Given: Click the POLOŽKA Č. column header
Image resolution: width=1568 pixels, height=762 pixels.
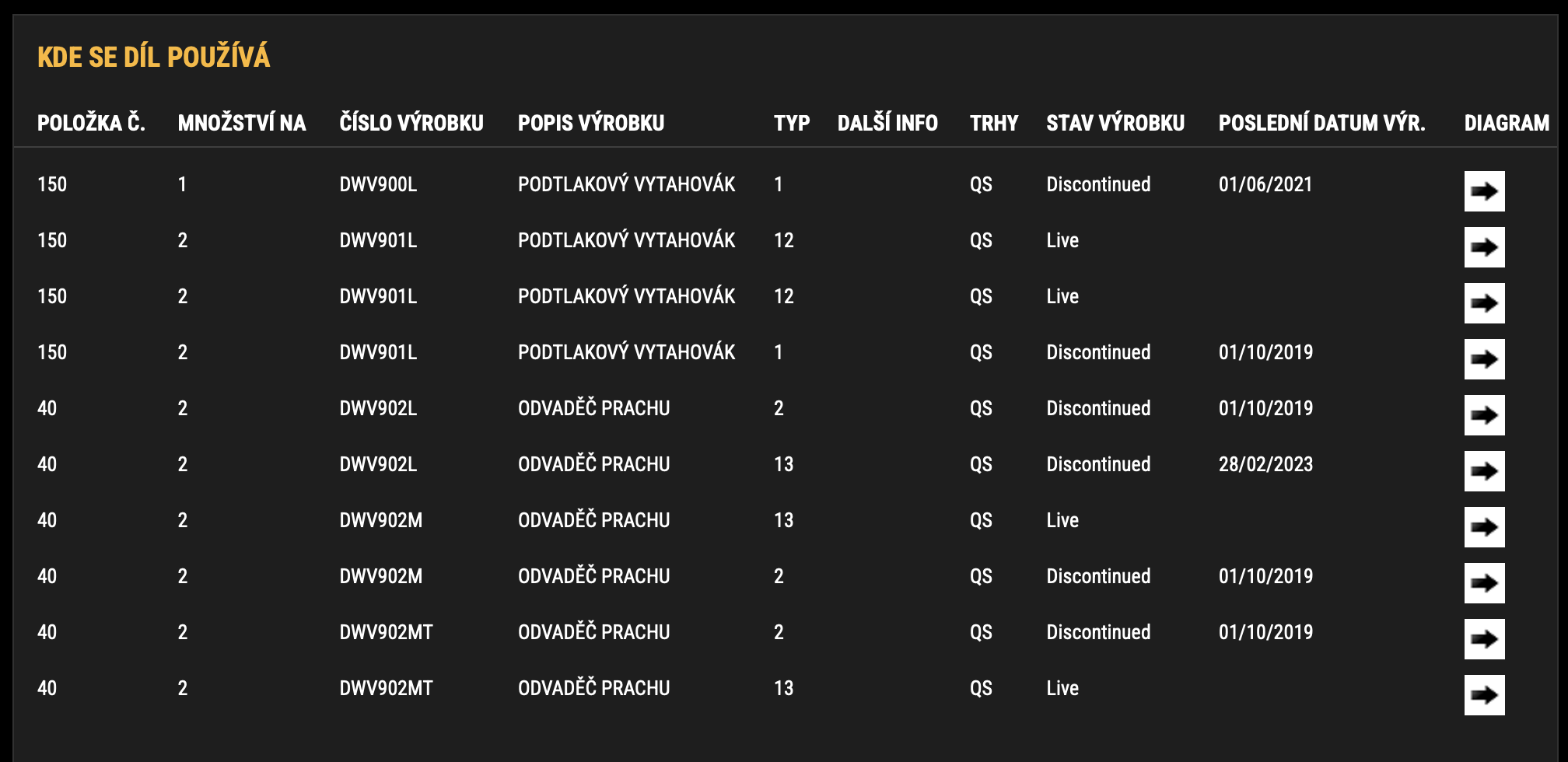Looking at the screenshot, I should (x=91, y=123).
